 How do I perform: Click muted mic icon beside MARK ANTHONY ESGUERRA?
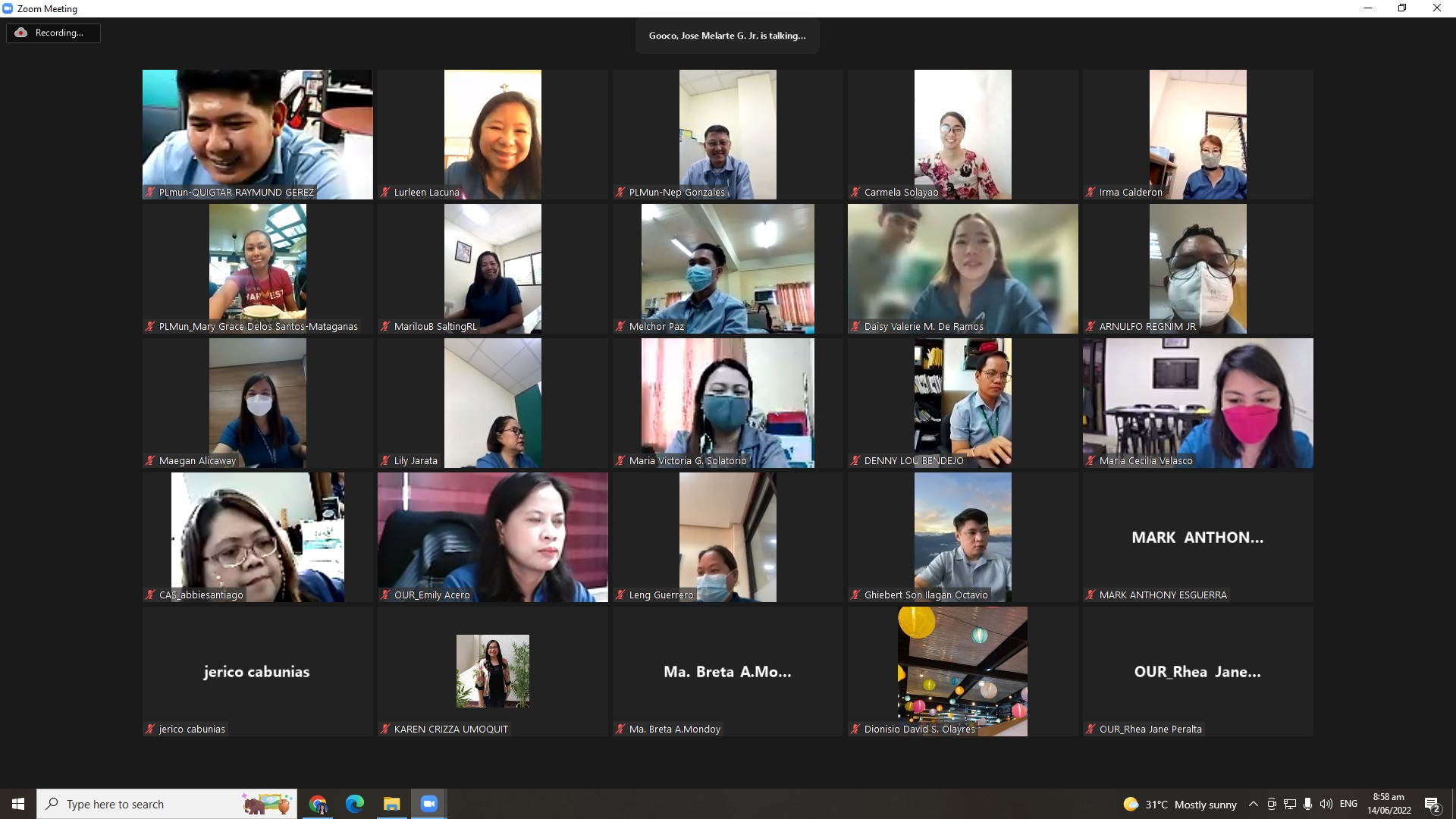click(1090, 595)
